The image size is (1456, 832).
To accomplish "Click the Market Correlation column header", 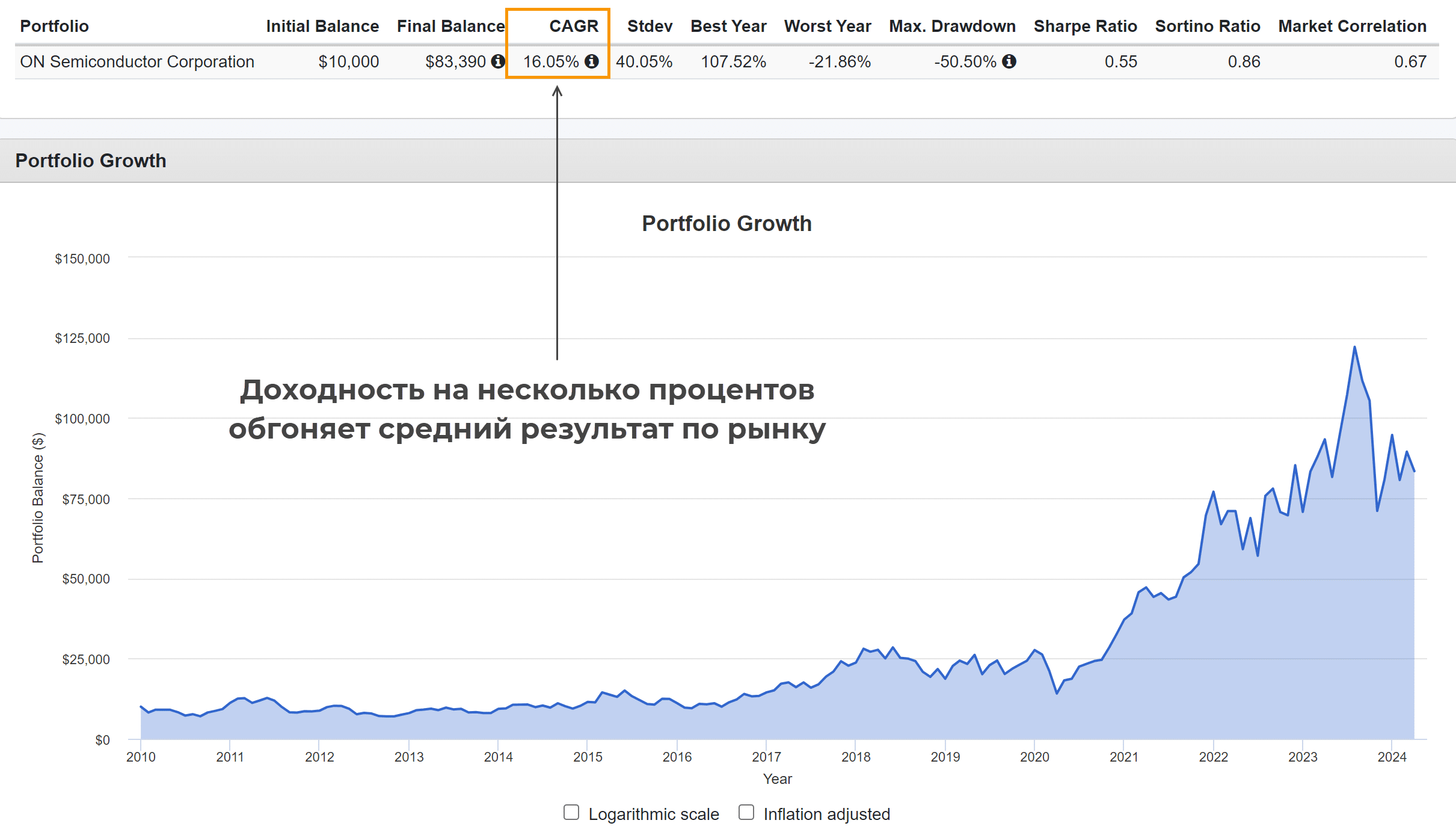I will click(x=1352, y=26).
